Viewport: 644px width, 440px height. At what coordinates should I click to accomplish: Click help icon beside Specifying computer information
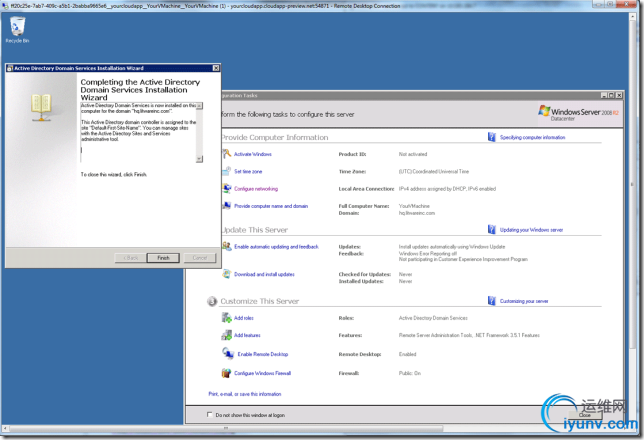(492, 137)
